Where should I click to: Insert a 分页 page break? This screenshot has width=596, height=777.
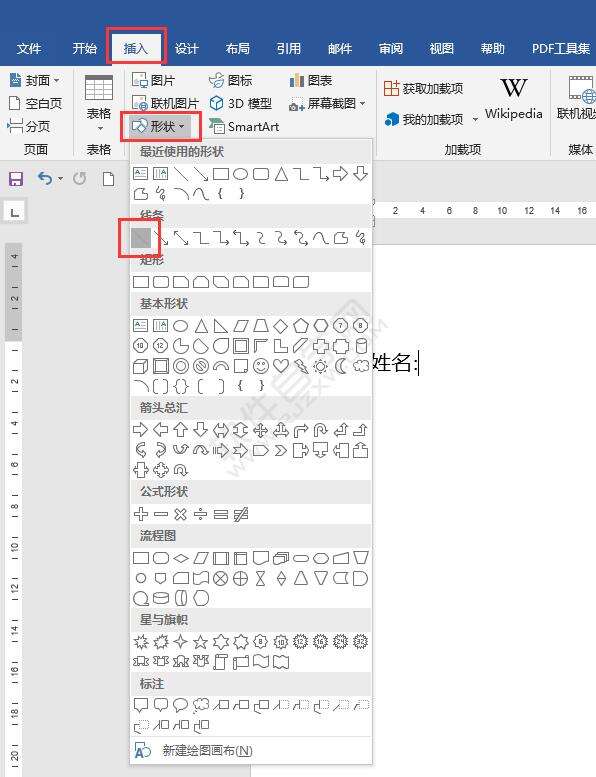(30, 126)
